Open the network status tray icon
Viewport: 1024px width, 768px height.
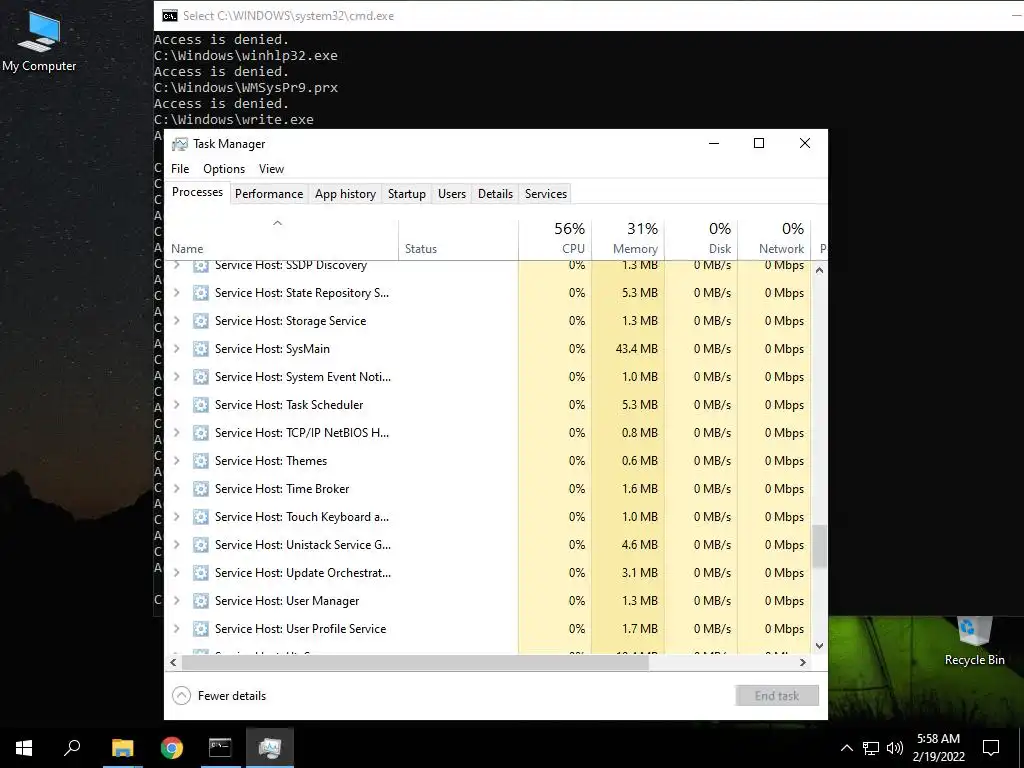[871, 748]
